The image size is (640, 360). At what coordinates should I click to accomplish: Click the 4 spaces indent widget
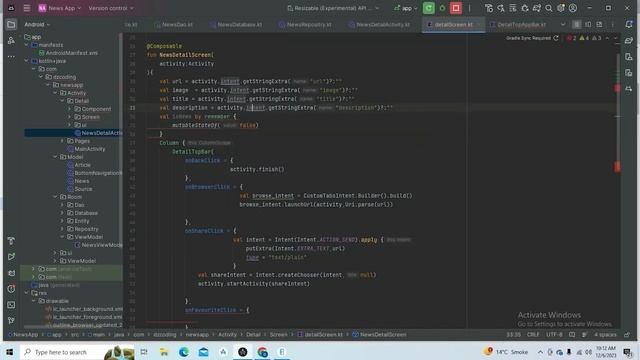[605, 335]
